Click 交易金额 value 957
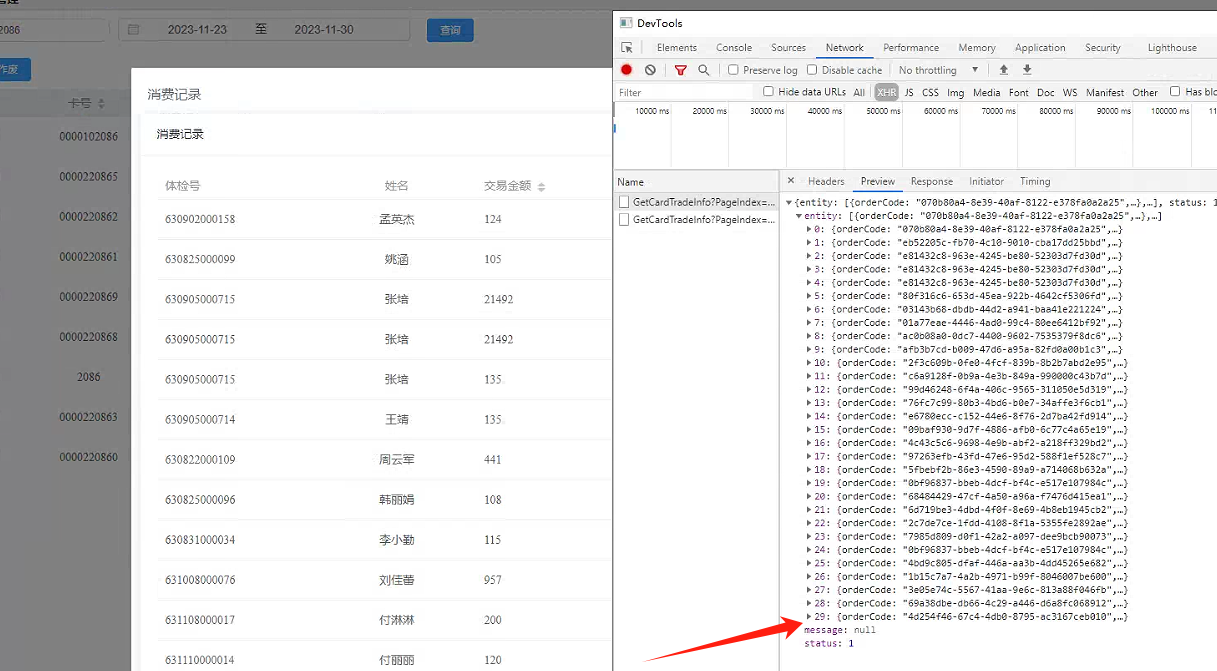 (493, 580)
